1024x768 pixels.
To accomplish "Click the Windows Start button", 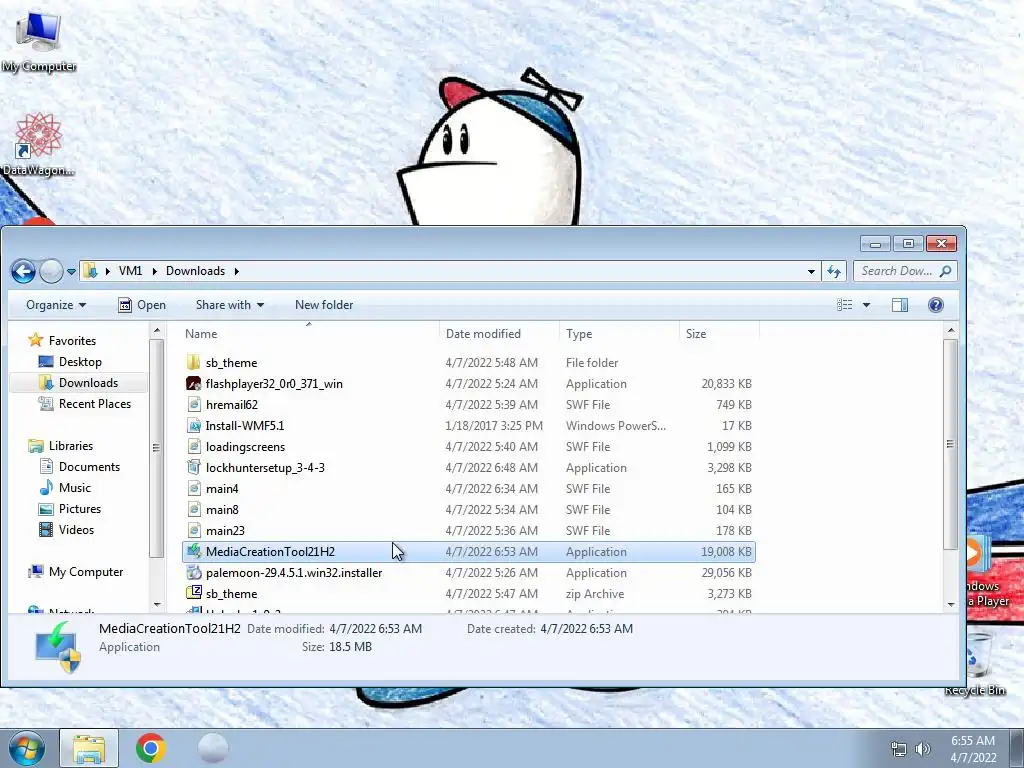I will click(26, 748).
